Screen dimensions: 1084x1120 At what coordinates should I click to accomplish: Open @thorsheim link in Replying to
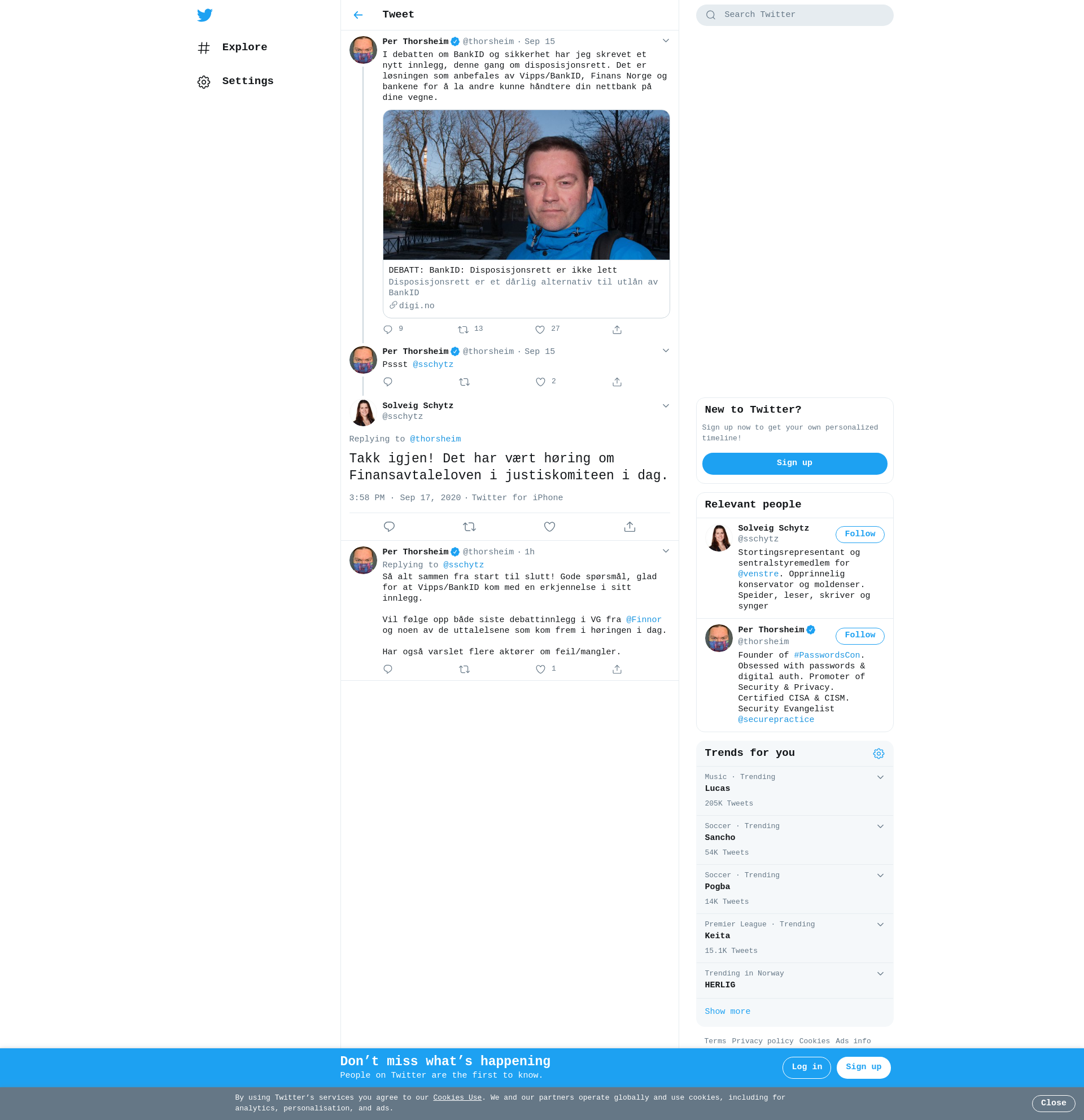pos(435,439)
